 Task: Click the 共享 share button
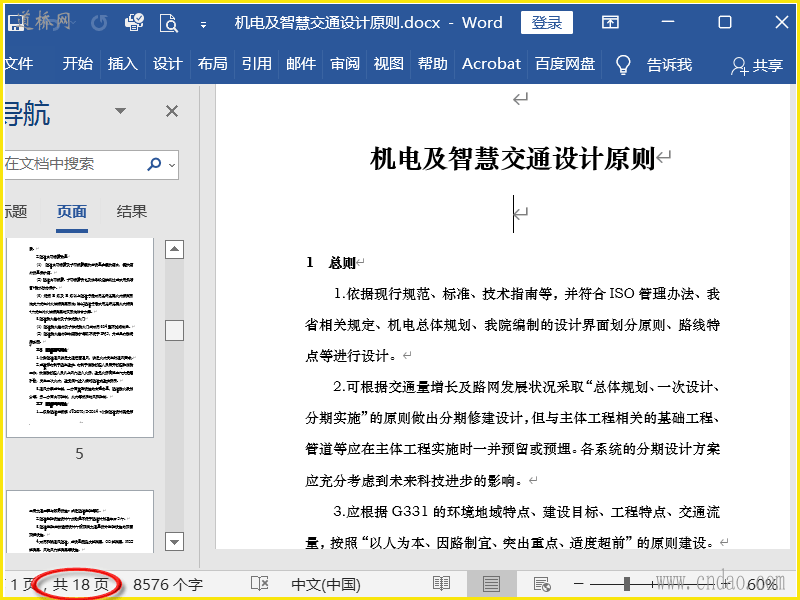pyautogui.click(x=757, y=65)
